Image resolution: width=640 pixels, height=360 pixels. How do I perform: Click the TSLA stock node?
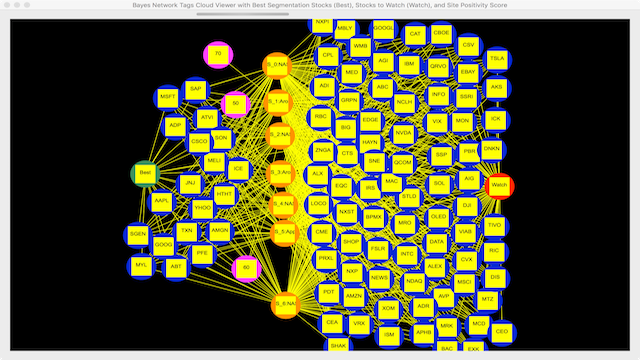click(497, 60)
